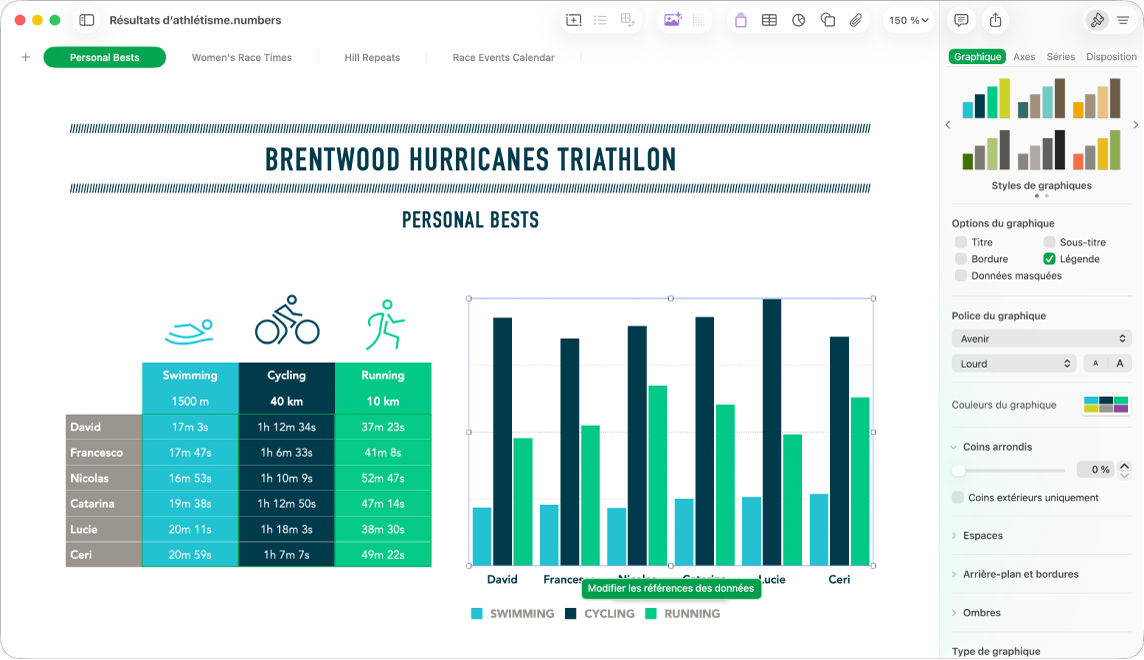Viewport: 1144px width, 660px height.
Task: Enable the Titre checkbox
Action: pyautogui.click(x=963, y=242)
